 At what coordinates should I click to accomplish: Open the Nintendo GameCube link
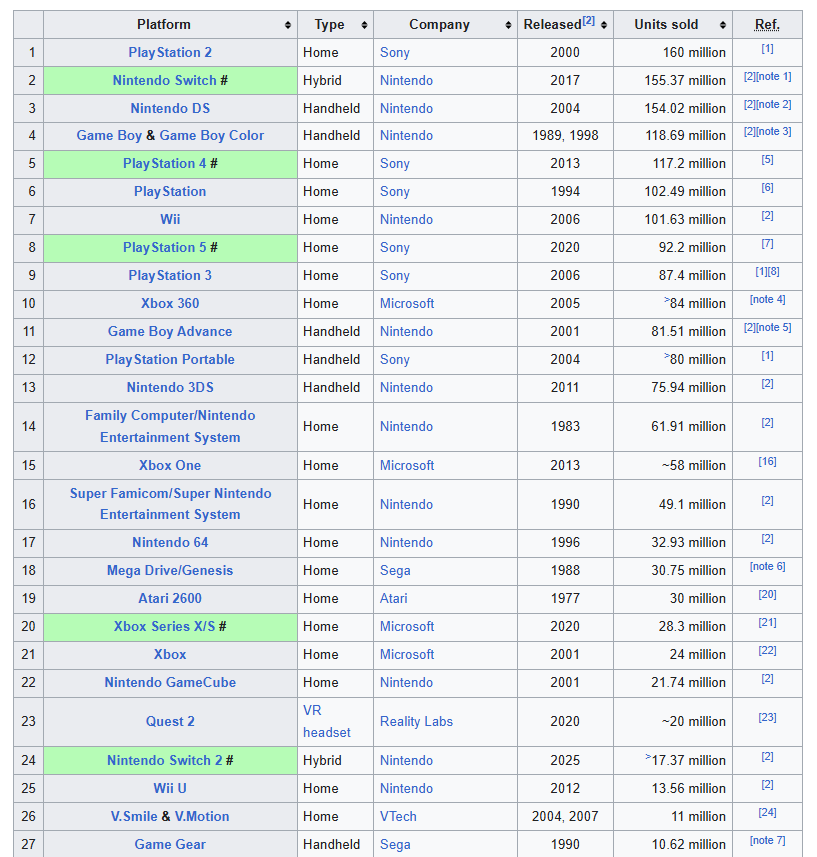170,682
